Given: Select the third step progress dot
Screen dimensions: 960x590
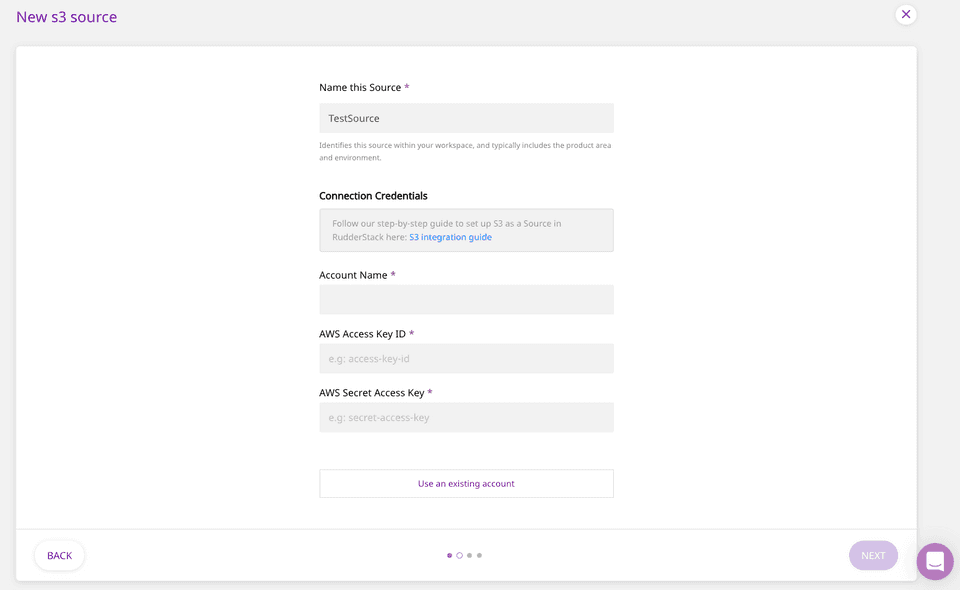Looking at the screenshot, I should pyautogui.click(x=469, y=555).
